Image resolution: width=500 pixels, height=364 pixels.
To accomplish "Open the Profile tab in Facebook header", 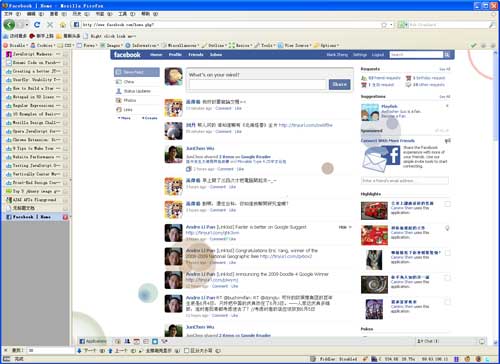I will coord(175,55).
